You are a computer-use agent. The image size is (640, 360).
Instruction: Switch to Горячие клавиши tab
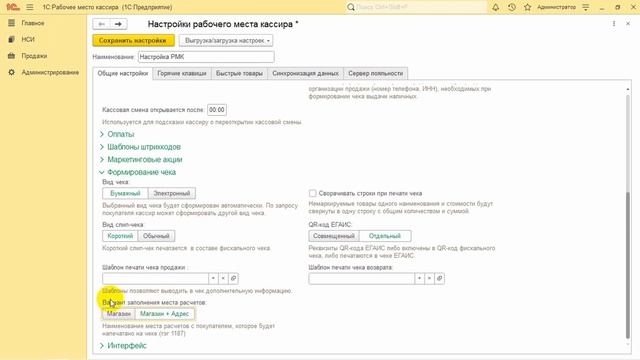182,73
